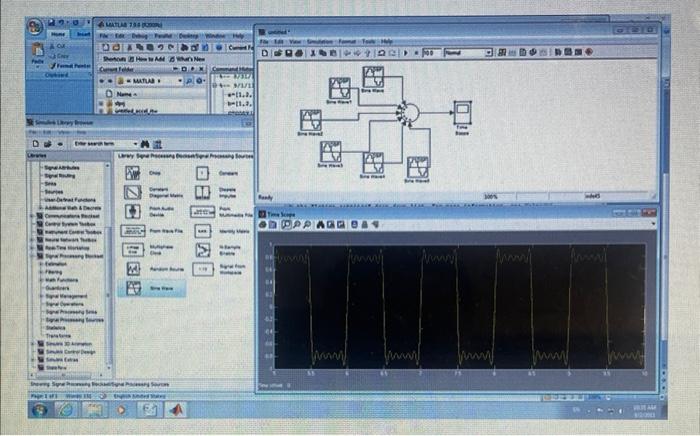Viewport: 700px width, 436px height.
Task: Select Discrete Impulse block in library
Action: pyautogui.click(x=202, y=192)
